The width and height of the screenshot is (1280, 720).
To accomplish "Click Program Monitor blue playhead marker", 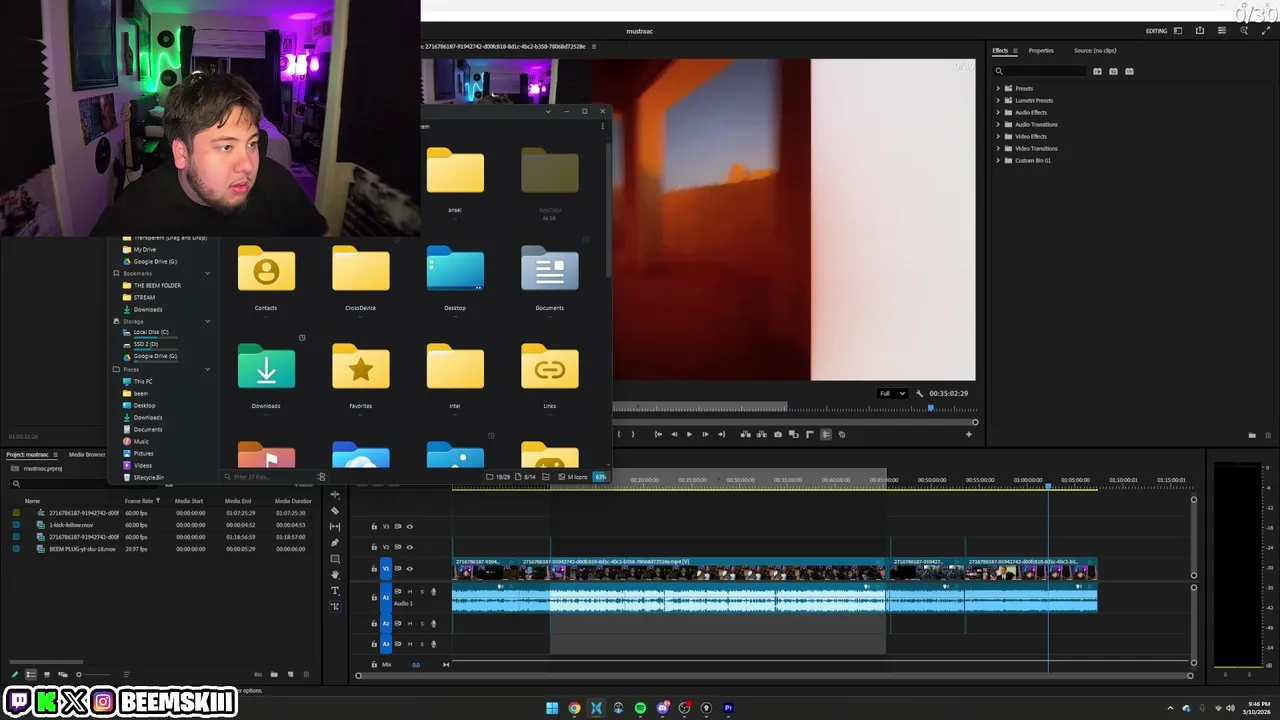I will (931, 407).
